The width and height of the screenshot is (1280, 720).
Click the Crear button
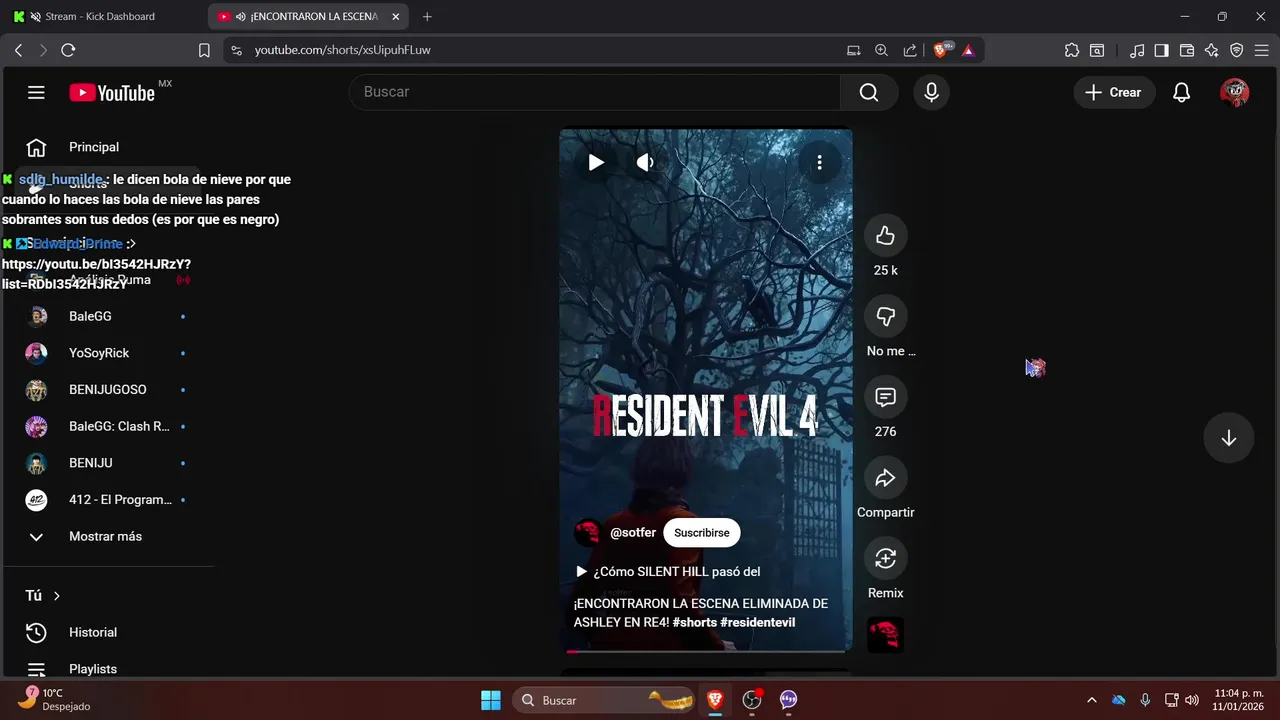tap(1114, 92)
